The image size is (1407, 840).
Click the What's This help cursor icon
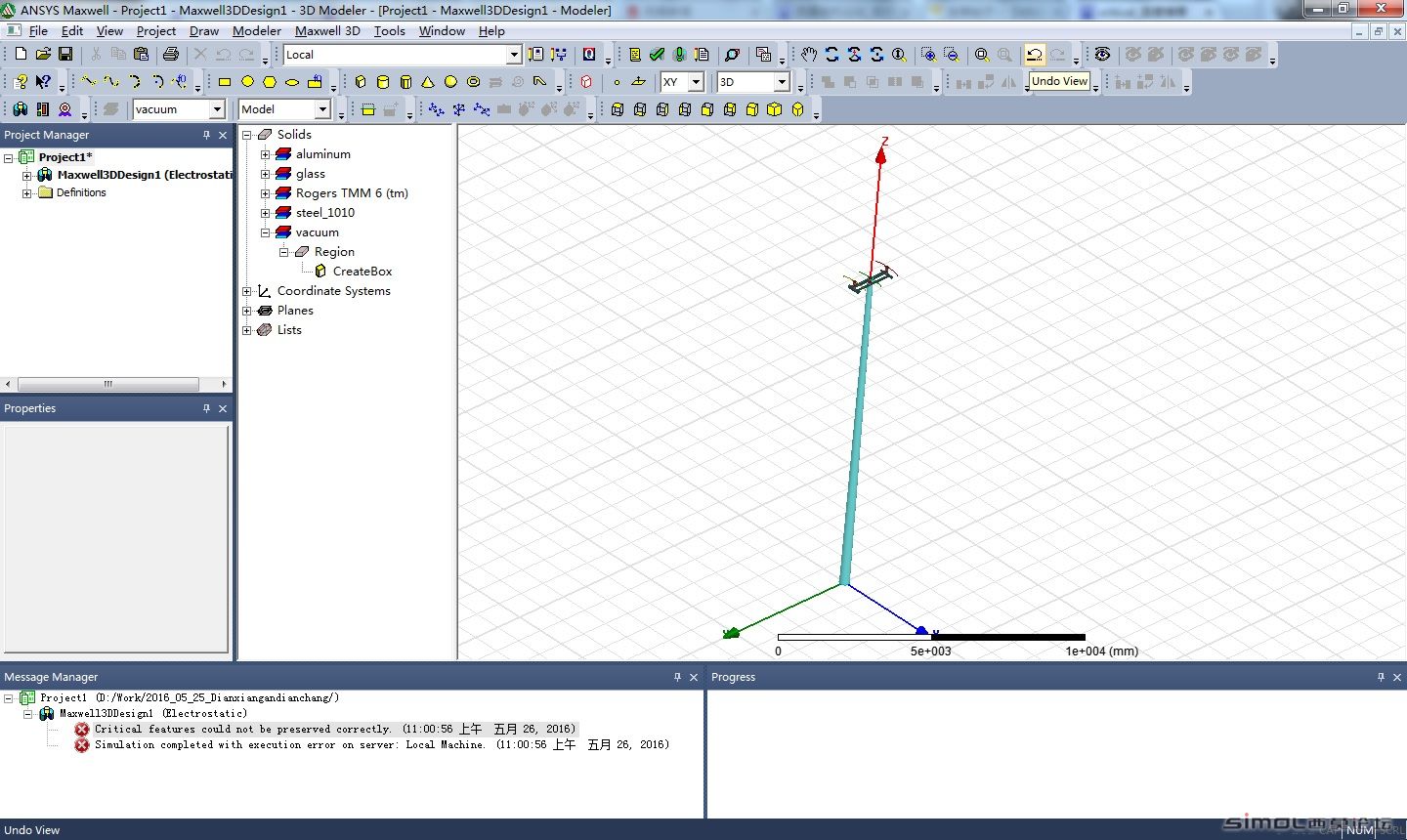[43, 82]
